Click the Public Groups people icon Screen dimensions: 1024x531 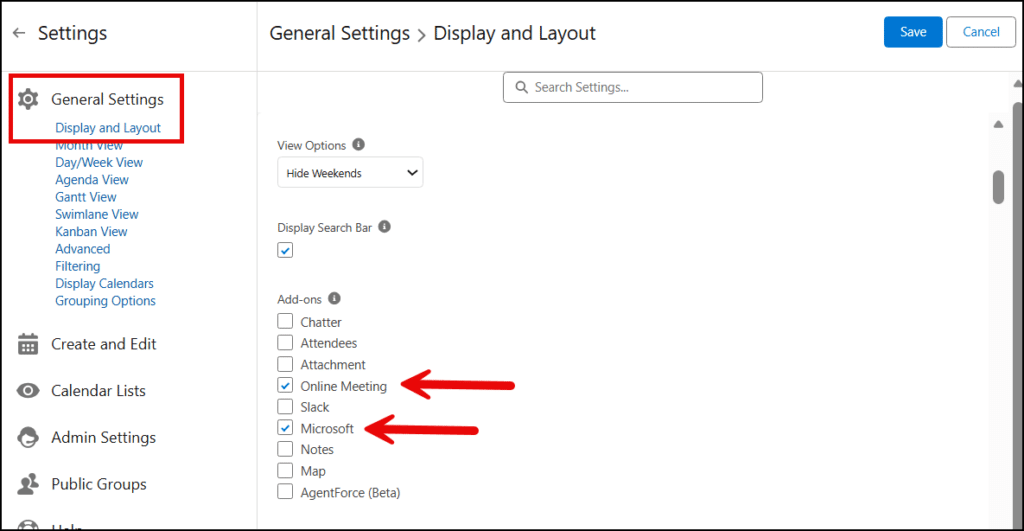[x=29, y=485]
